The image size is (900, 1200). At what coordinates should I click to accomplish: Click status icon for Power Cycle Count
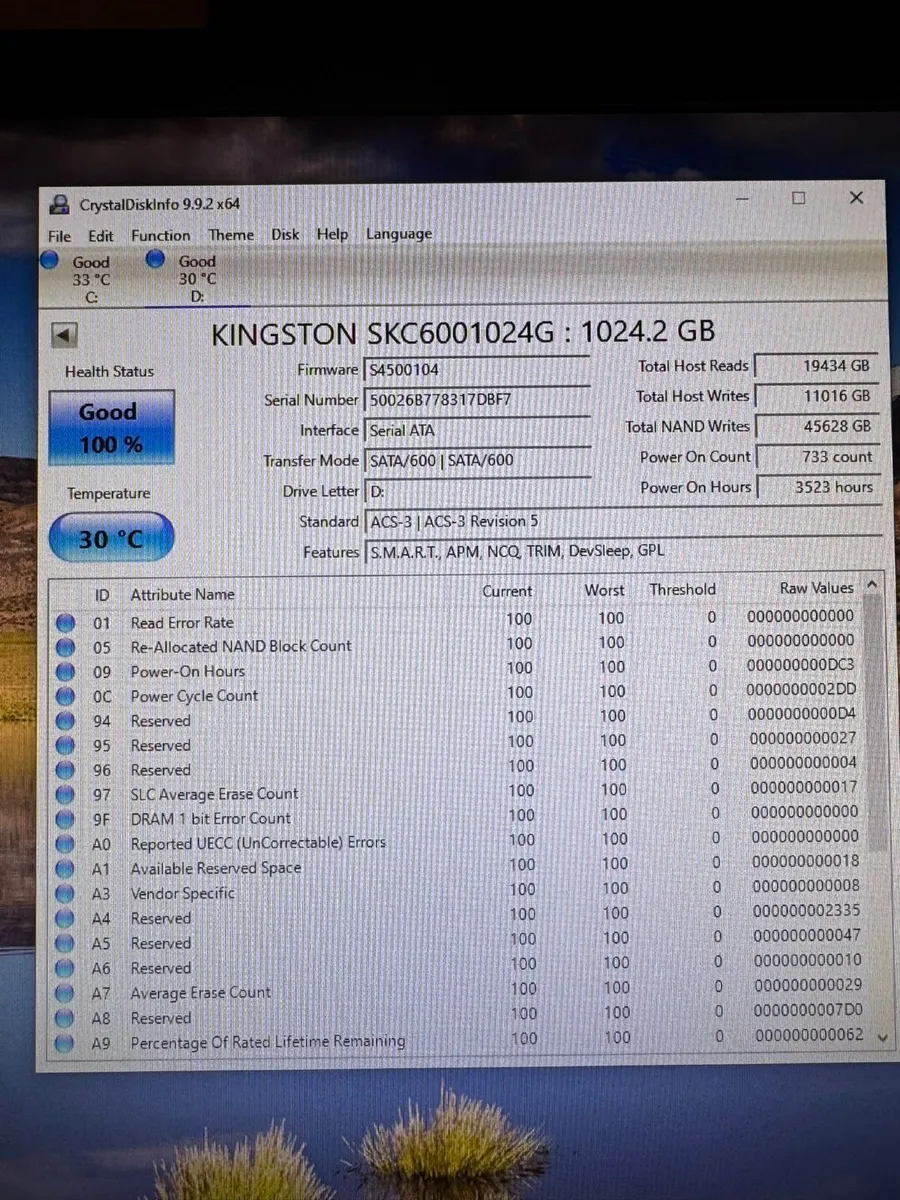[x=66, y=696]
